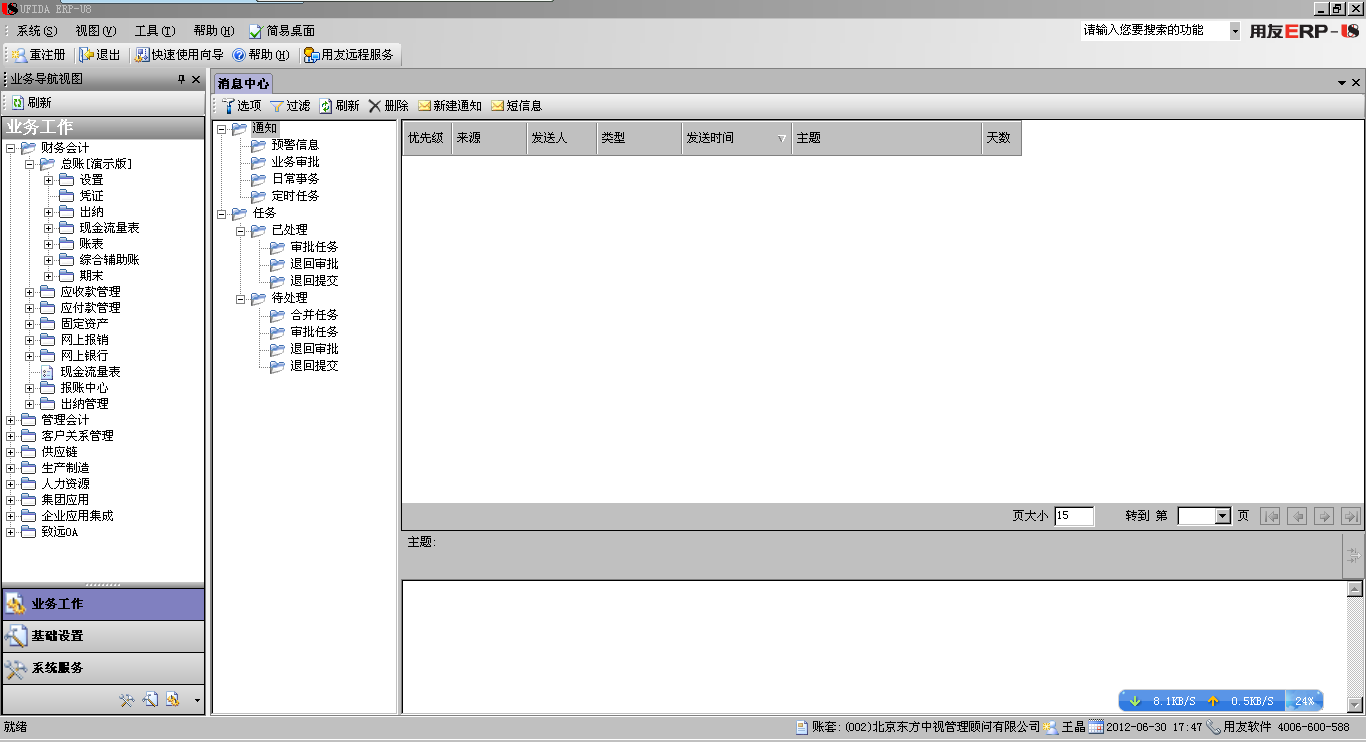Select 网上银行 in navigation tree
The image size is (1366, 742).
coord(84,356)
